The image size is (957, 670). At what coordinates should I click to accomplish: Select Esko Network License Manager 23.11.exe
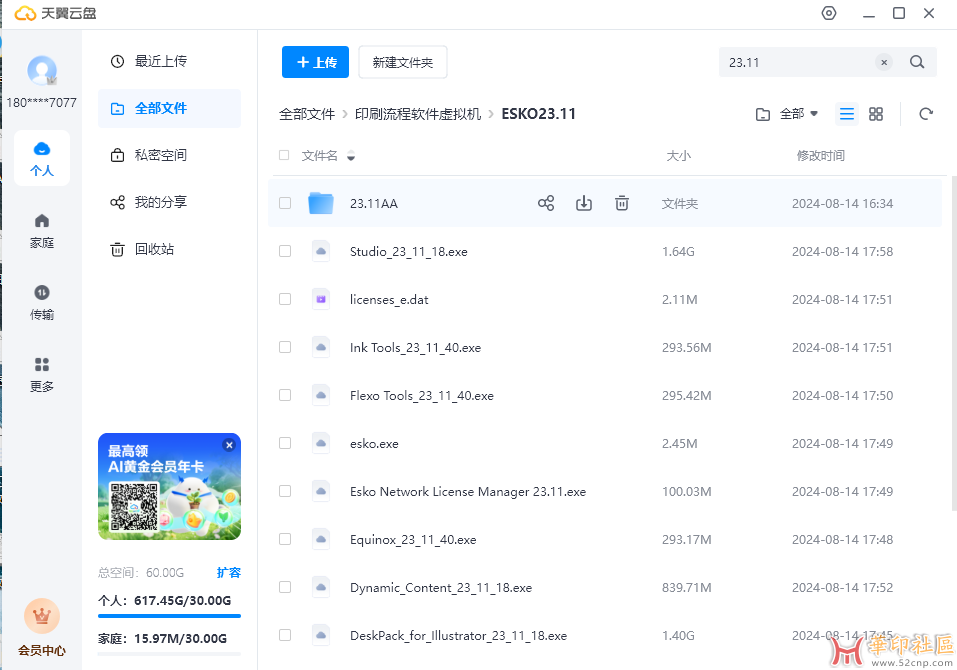(x=468, y=492)
